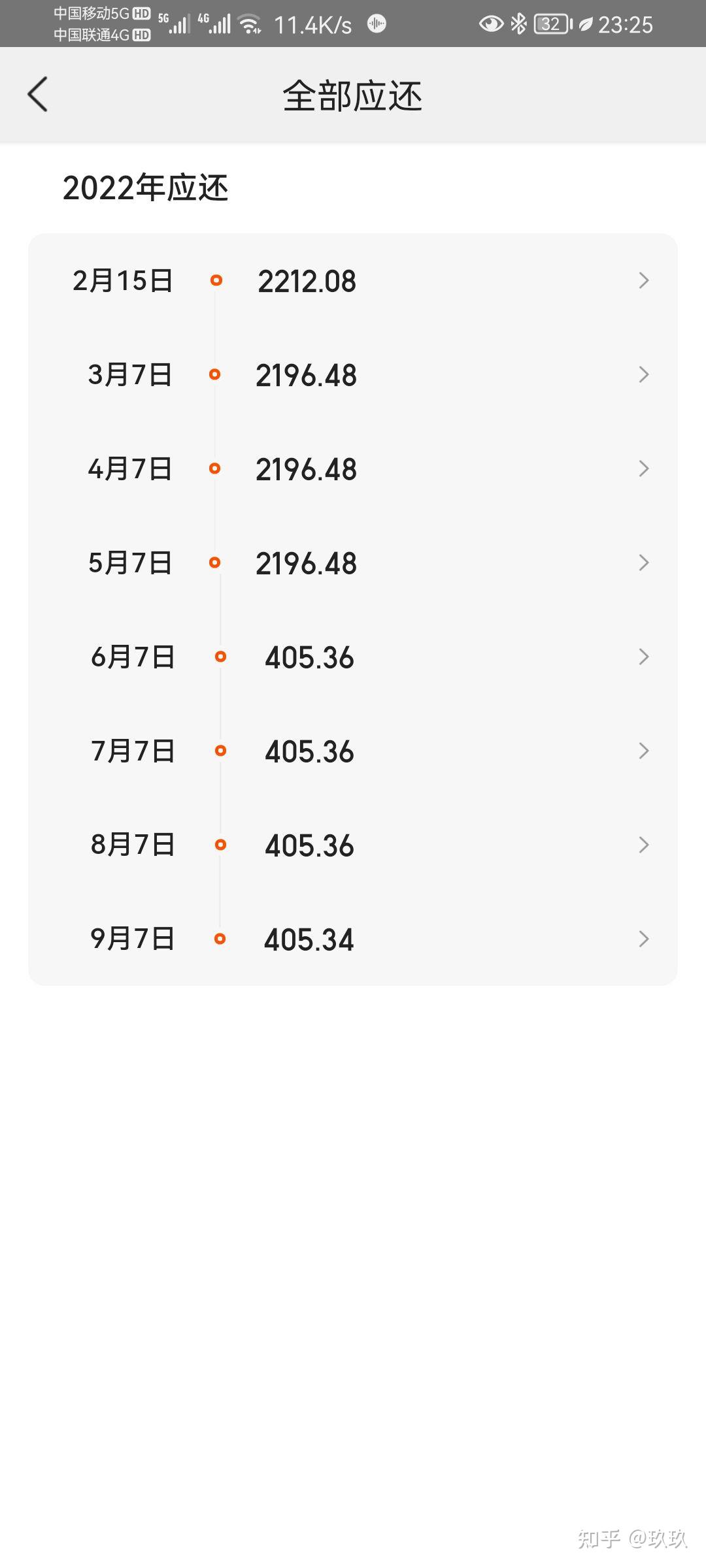
Task: Select the 405.34 final installment amount
Action: 309,940
